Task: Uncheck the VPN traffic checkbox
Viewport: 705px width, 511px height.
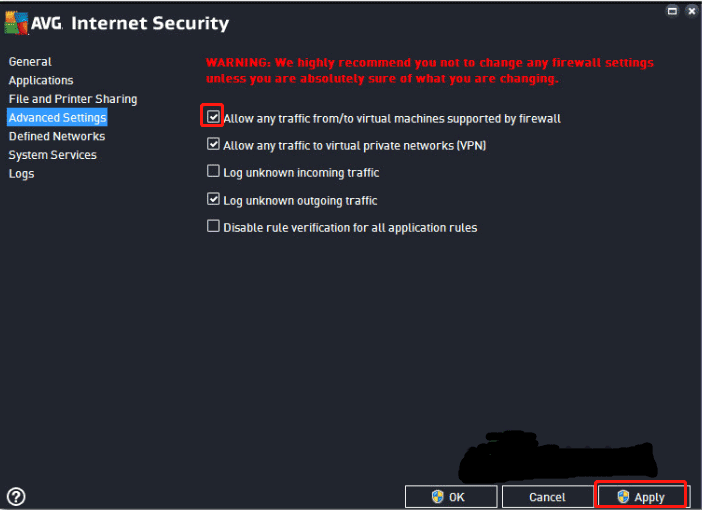Action: pyautogui.click(x=213, y=145)
